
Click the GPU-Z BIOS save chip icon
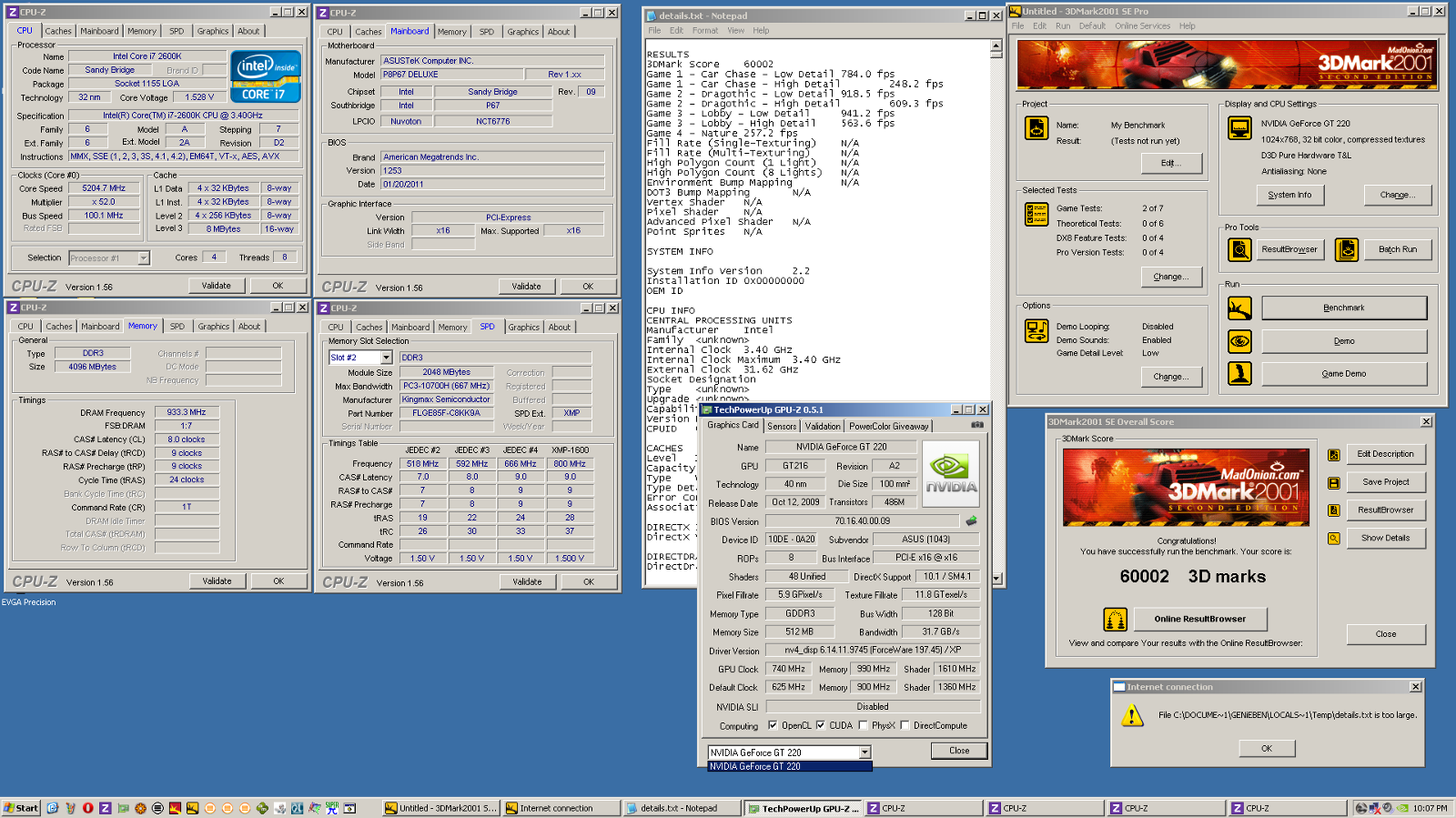coord(971,521)
